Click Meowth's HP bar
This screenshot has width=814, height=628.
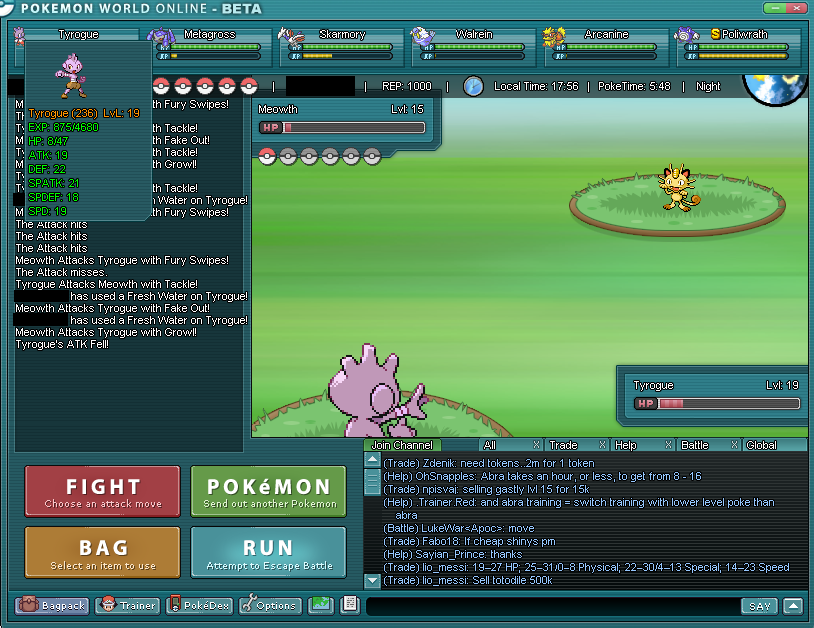pos(343,128)
